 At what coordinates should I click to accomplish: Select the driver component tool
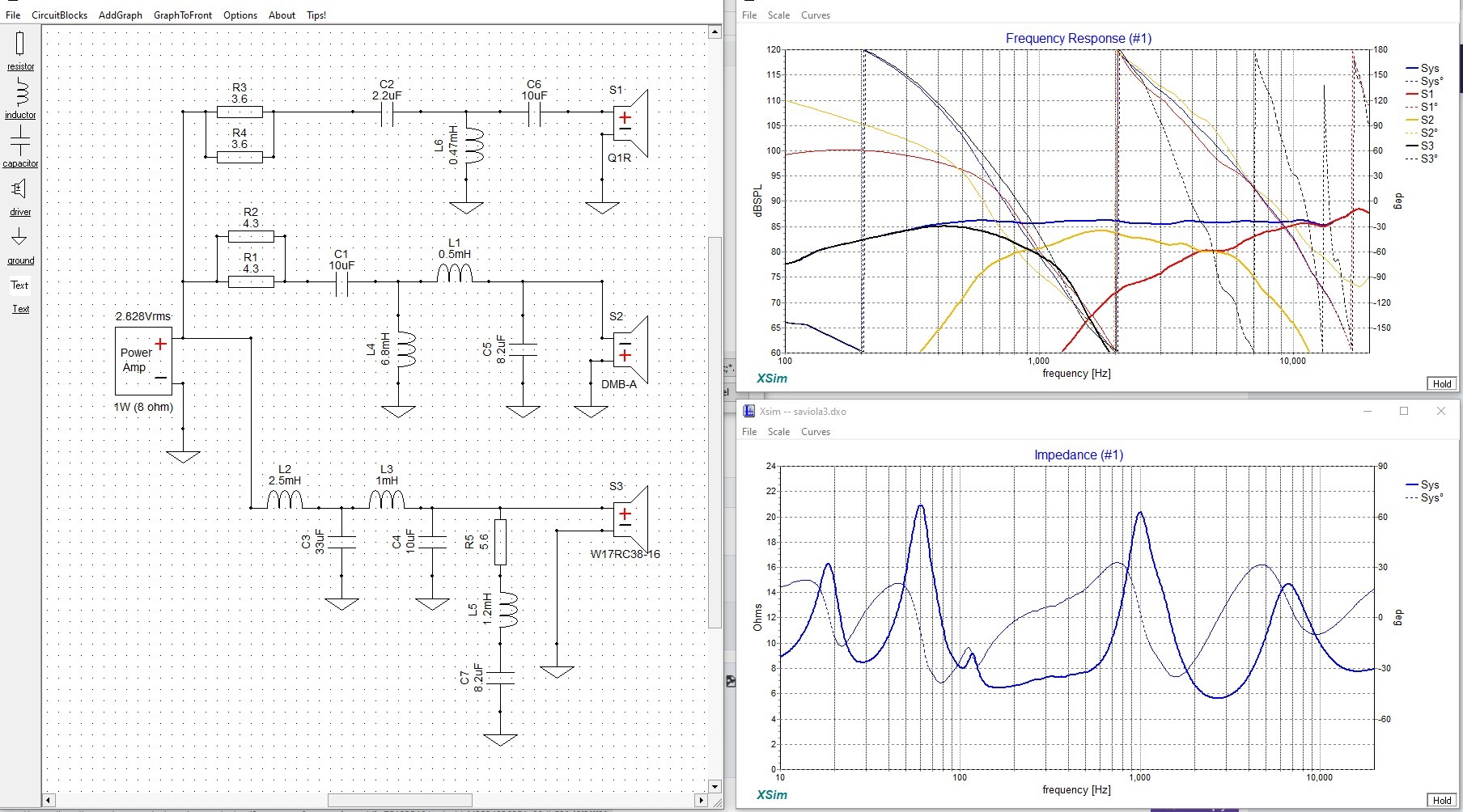[x=20, y=197]
